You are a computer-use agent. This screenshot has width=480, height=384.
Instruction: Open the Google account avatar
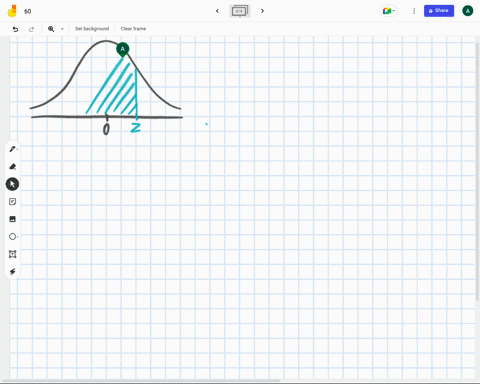(x=467, y=11)
